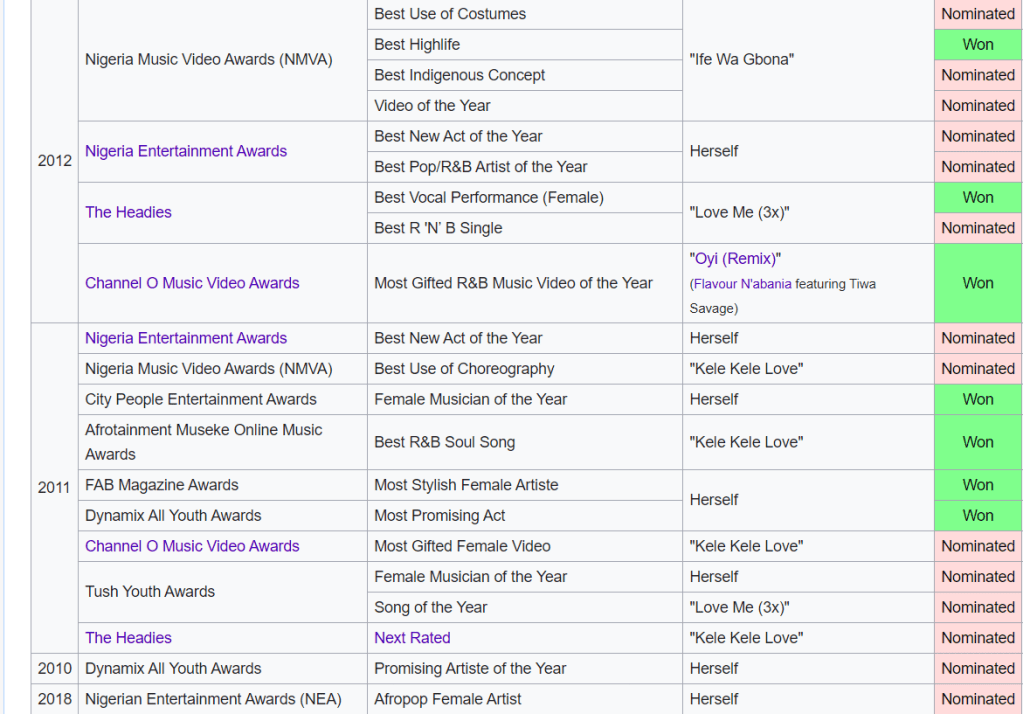Open Nigeria Entertainment Awards link in 2011 section
The image size is (1023, 714).
tap(186, 338)
